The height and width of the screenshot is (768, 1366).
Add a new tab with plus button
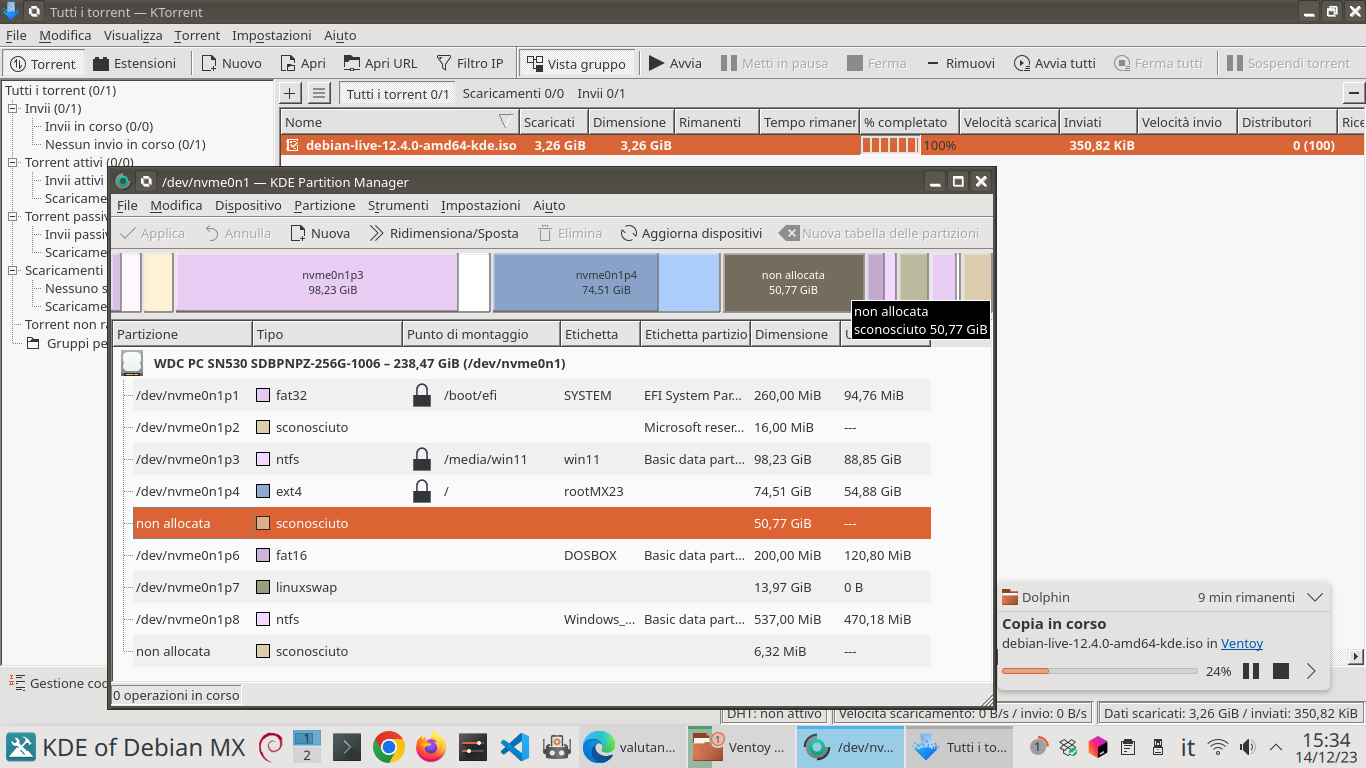289,93
